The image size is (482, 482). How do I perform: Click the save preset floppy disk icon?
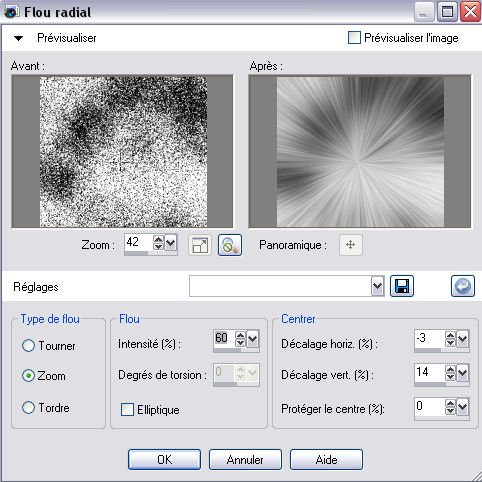[402, 286]
